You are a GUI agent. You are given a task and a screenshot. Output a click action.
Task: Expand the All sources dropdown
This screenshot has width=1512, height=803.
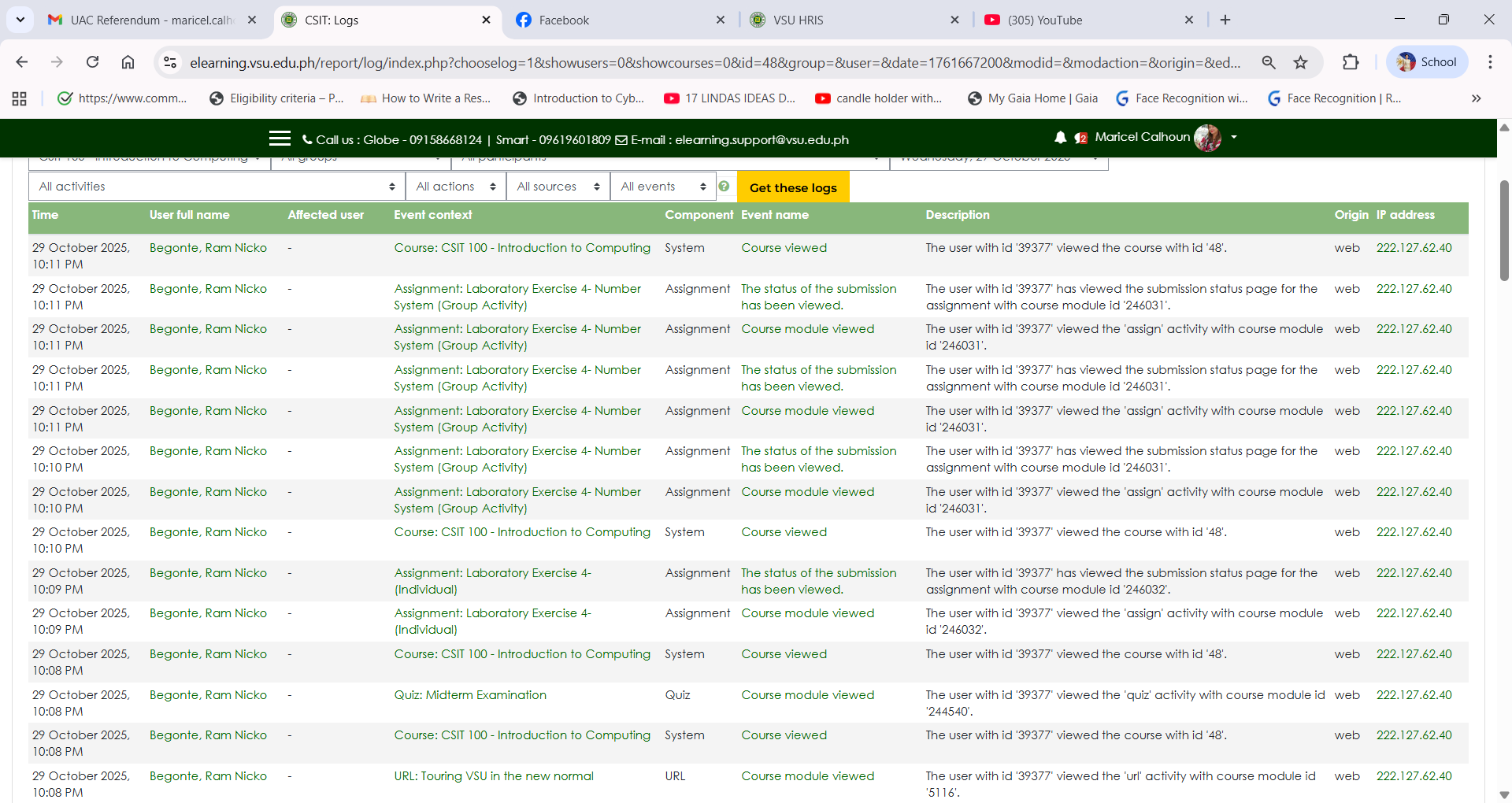click(x=558, y=187)
